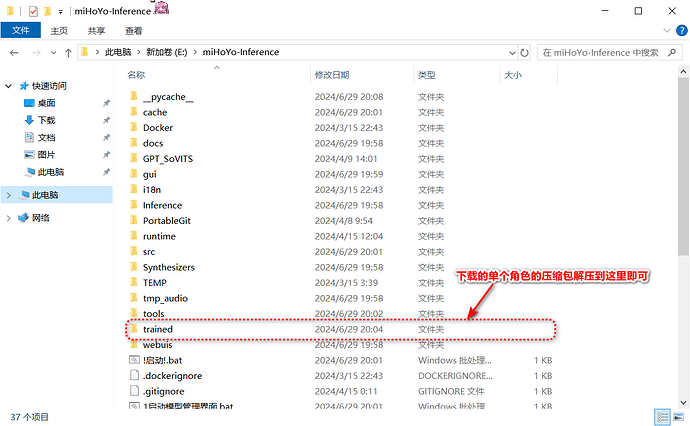Select the .dockerignore file icon

(x=134, y=375)
